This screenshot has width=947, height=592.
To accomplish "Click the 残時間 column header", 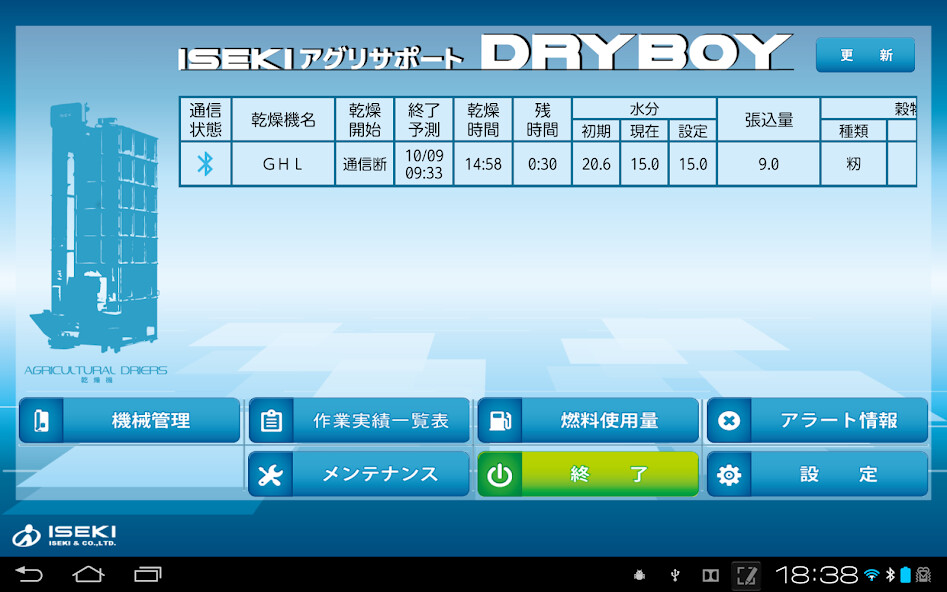I will (x=542, y=120).
